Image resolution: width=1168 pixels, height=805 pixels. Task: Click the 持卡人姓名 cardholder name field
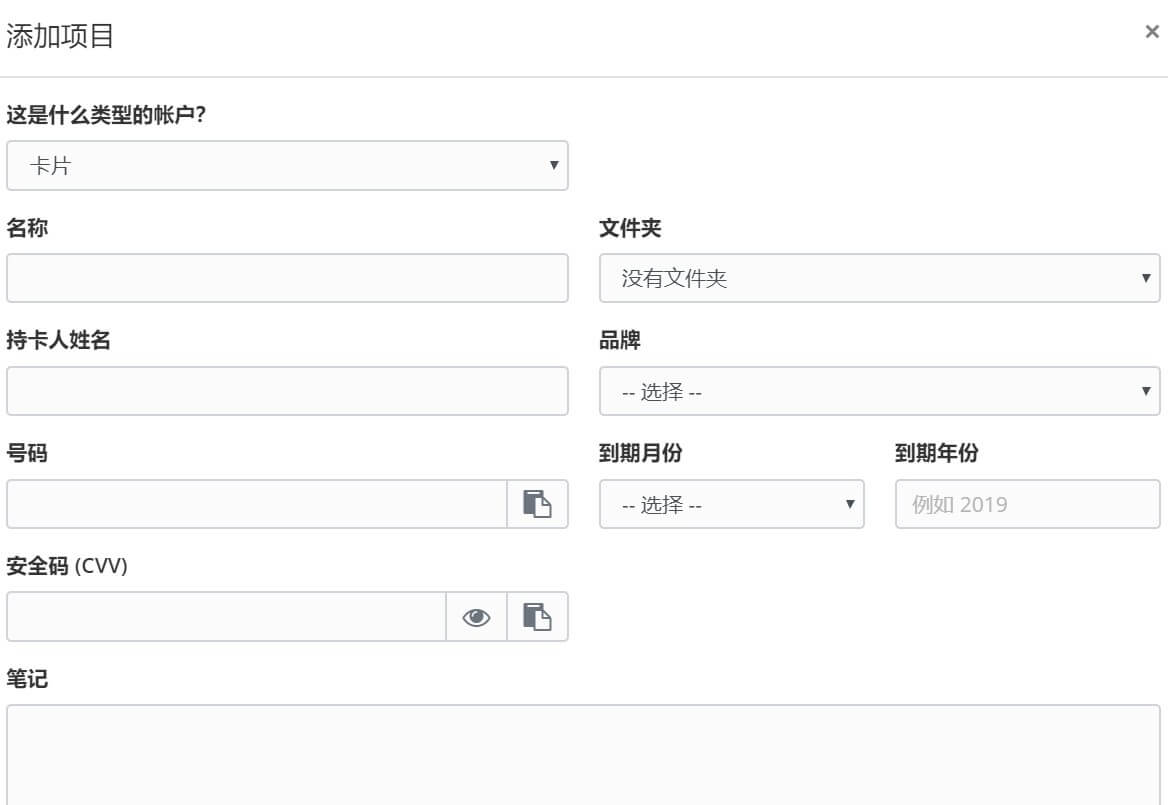(287, 391)
